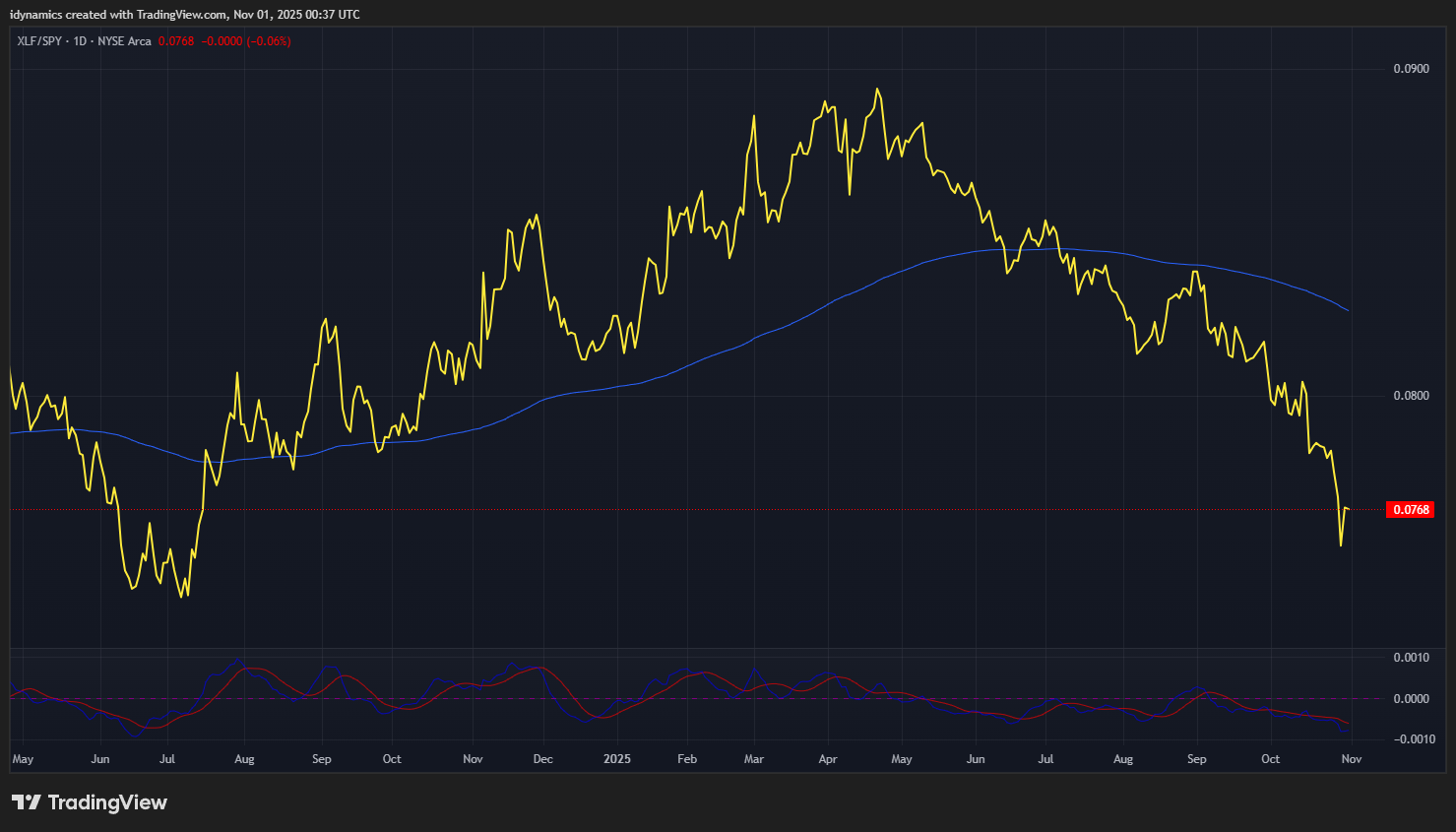
Task: Click the −0.0010 indicator axis label
Action: click(1411, 739)
